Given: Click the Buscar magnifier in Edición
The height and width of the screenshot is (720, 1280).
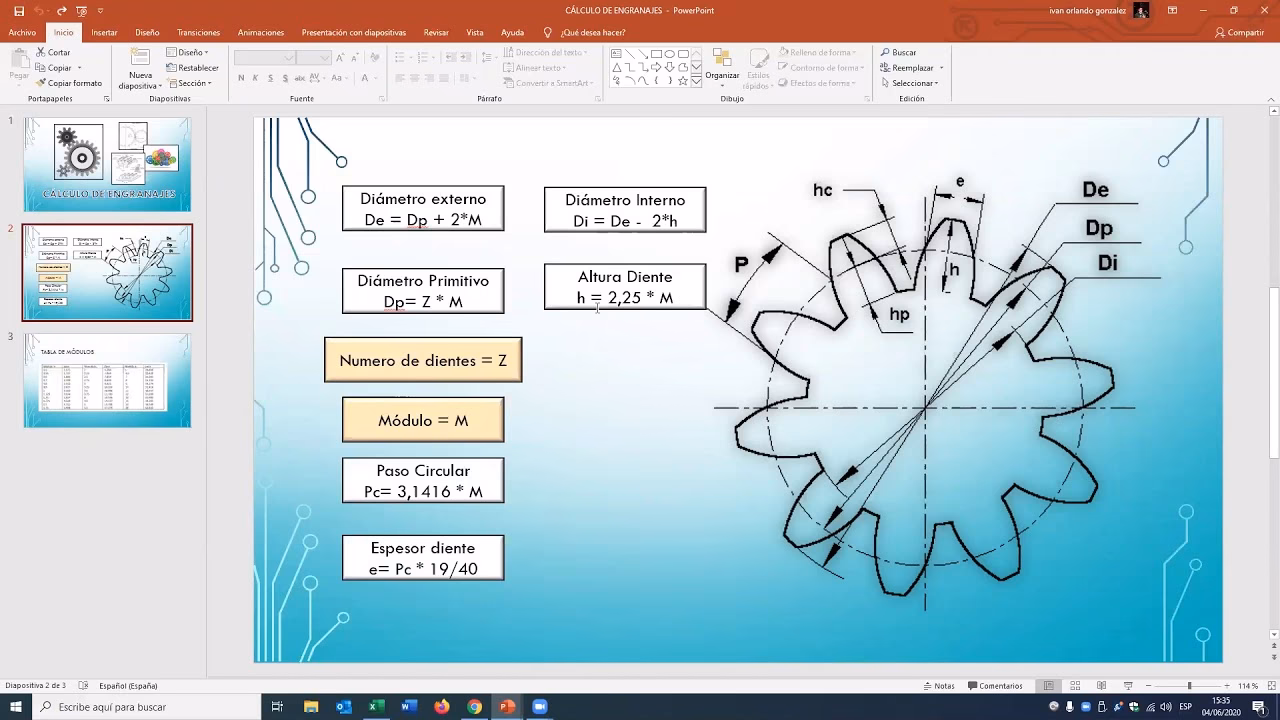Looking at the screenshot, I should pos(885,52).
